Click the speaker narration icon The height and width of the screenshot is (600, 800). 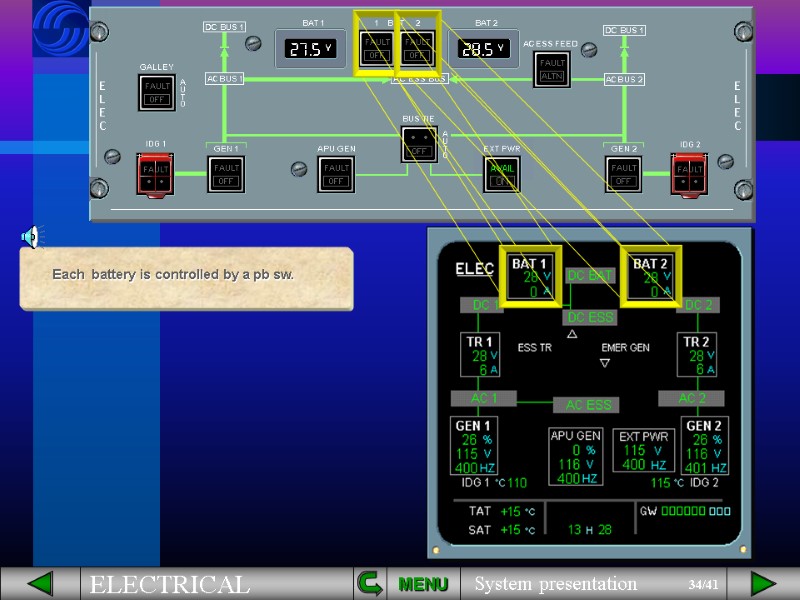(30, 238)
